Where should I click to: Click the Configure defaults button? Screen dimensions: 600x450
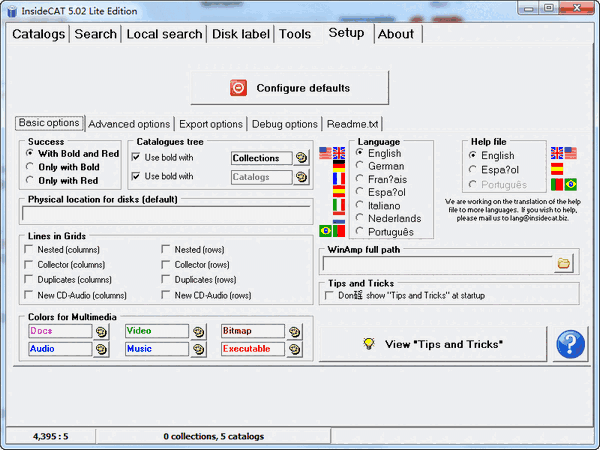(290, 88)
